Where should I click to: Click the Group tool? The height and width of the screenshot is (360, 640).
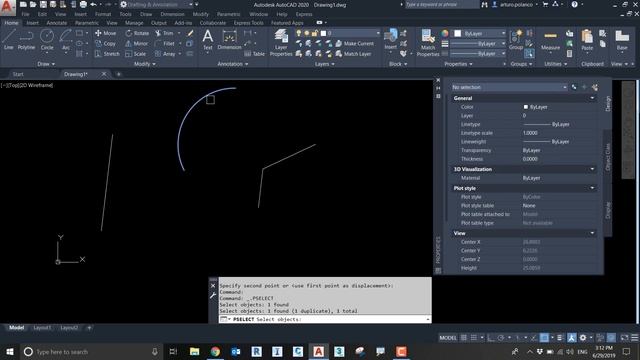click(516, 40)
